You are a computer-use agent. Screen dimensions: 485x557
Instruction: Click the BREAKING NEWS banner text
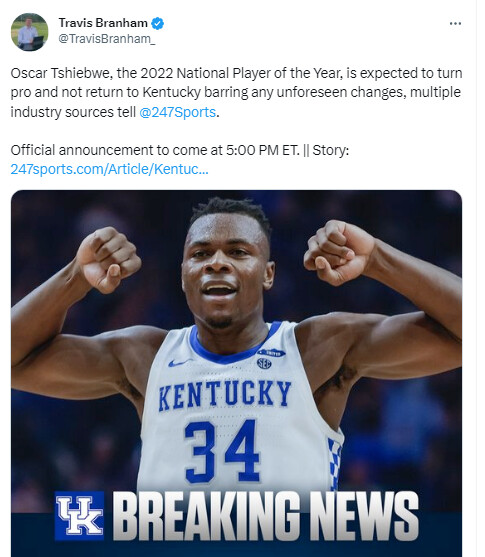click(x=265, y=516)
